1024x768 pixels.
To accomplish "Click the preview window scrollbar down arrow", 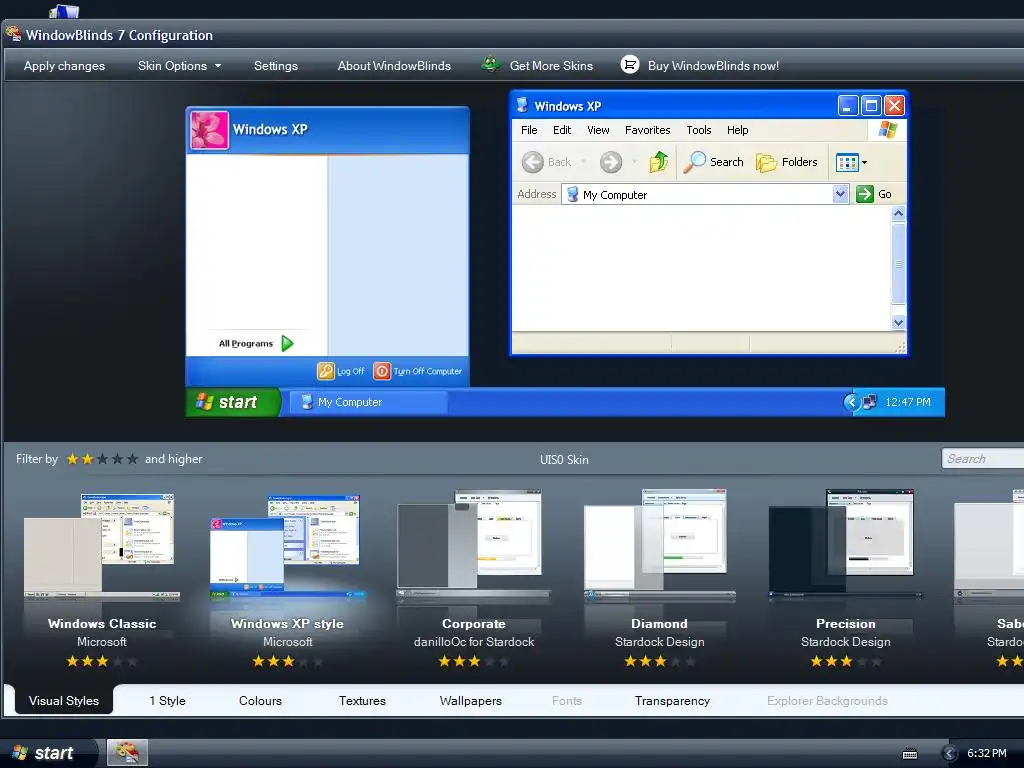I will click(898, 322).
